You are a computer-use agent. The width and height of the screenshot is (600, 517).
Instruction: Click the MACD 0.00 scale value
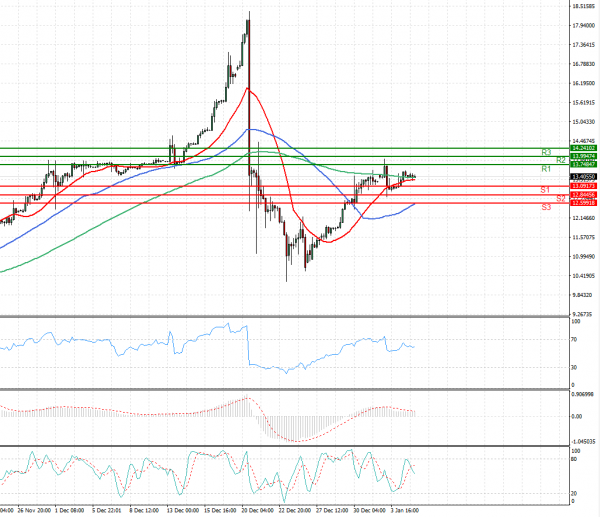point(577,416)
